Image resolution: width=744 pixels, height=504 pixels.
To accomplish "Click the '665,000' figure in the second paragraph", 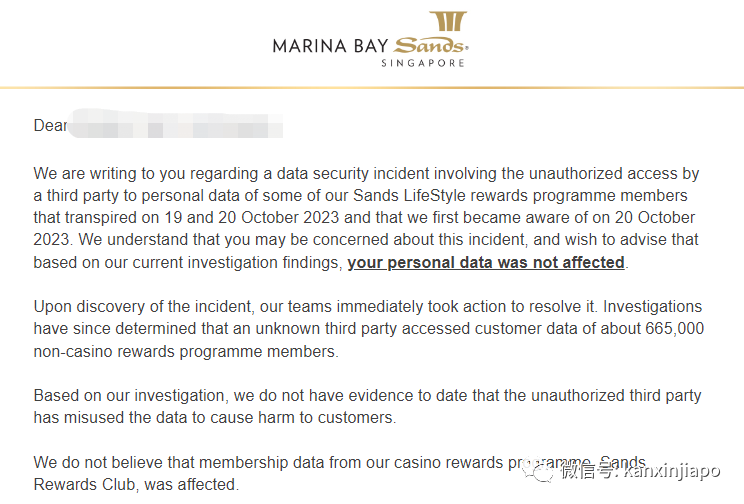I will coord(674,328).
